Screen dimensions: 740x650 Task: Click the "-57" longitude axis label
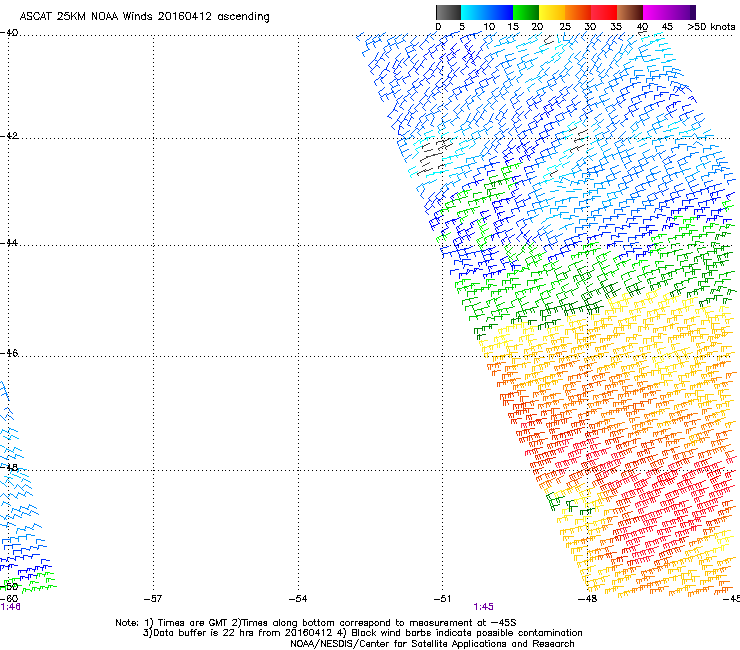(x=153, y=599)
